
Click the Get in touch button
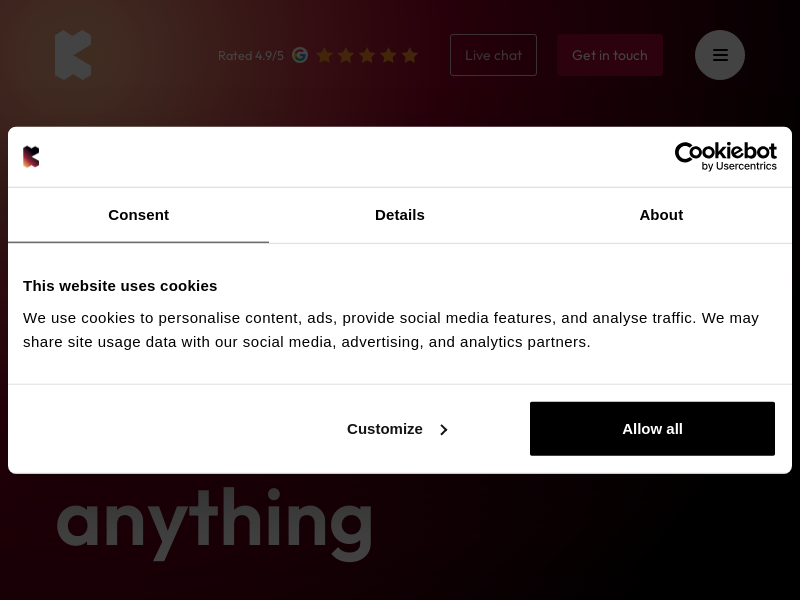tap(610, 55)
